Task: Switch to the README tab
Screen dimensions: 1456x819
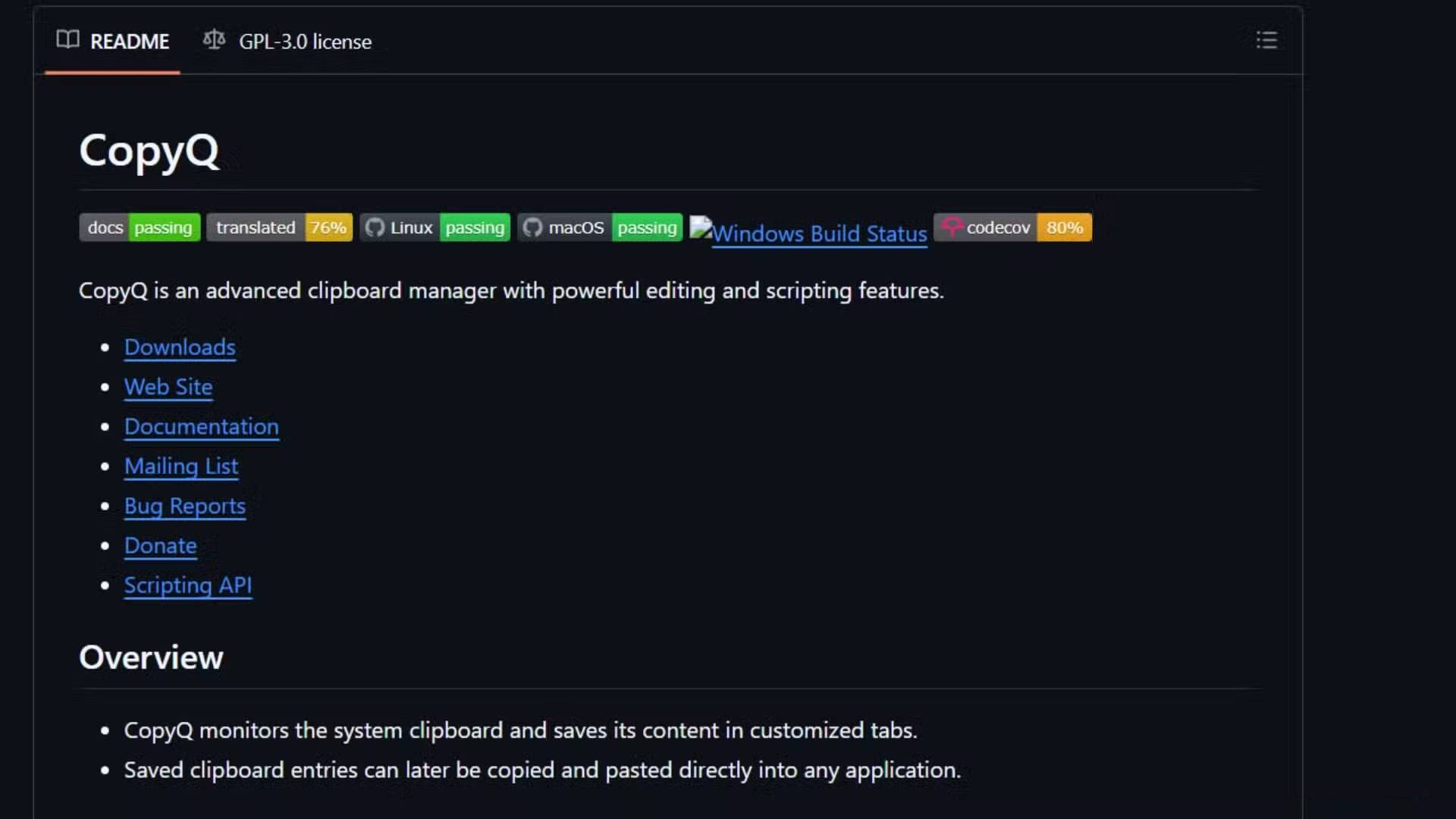Action: click(129, 42)
